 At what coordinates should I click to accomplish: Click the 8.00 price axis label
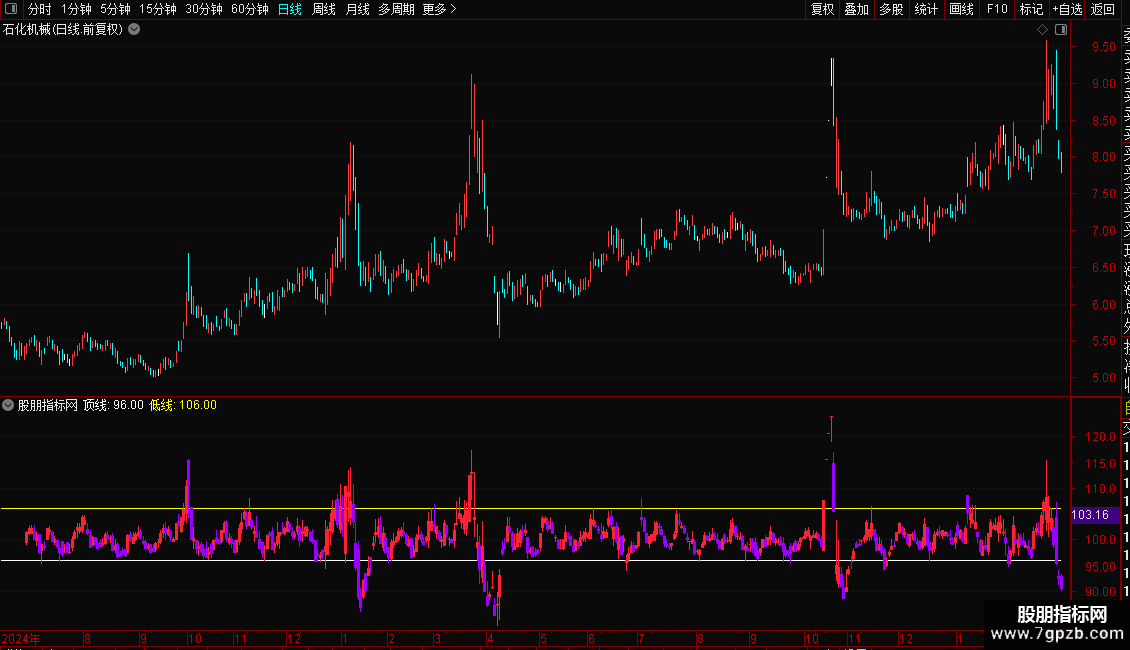point(1103,157)
